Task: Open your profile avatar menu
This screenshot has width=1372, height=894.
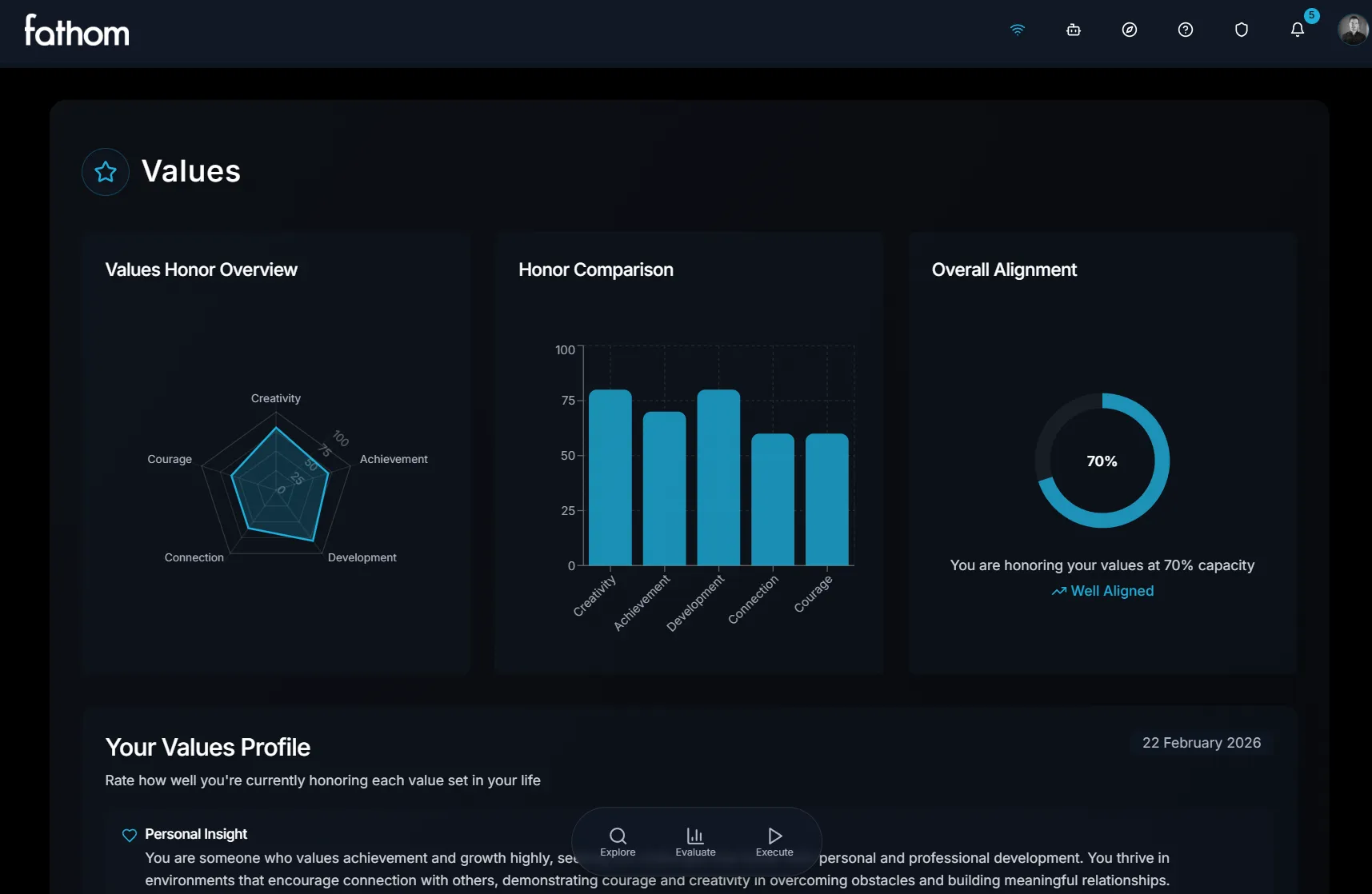Action: pyautogui.click(x=1352, y=30)
